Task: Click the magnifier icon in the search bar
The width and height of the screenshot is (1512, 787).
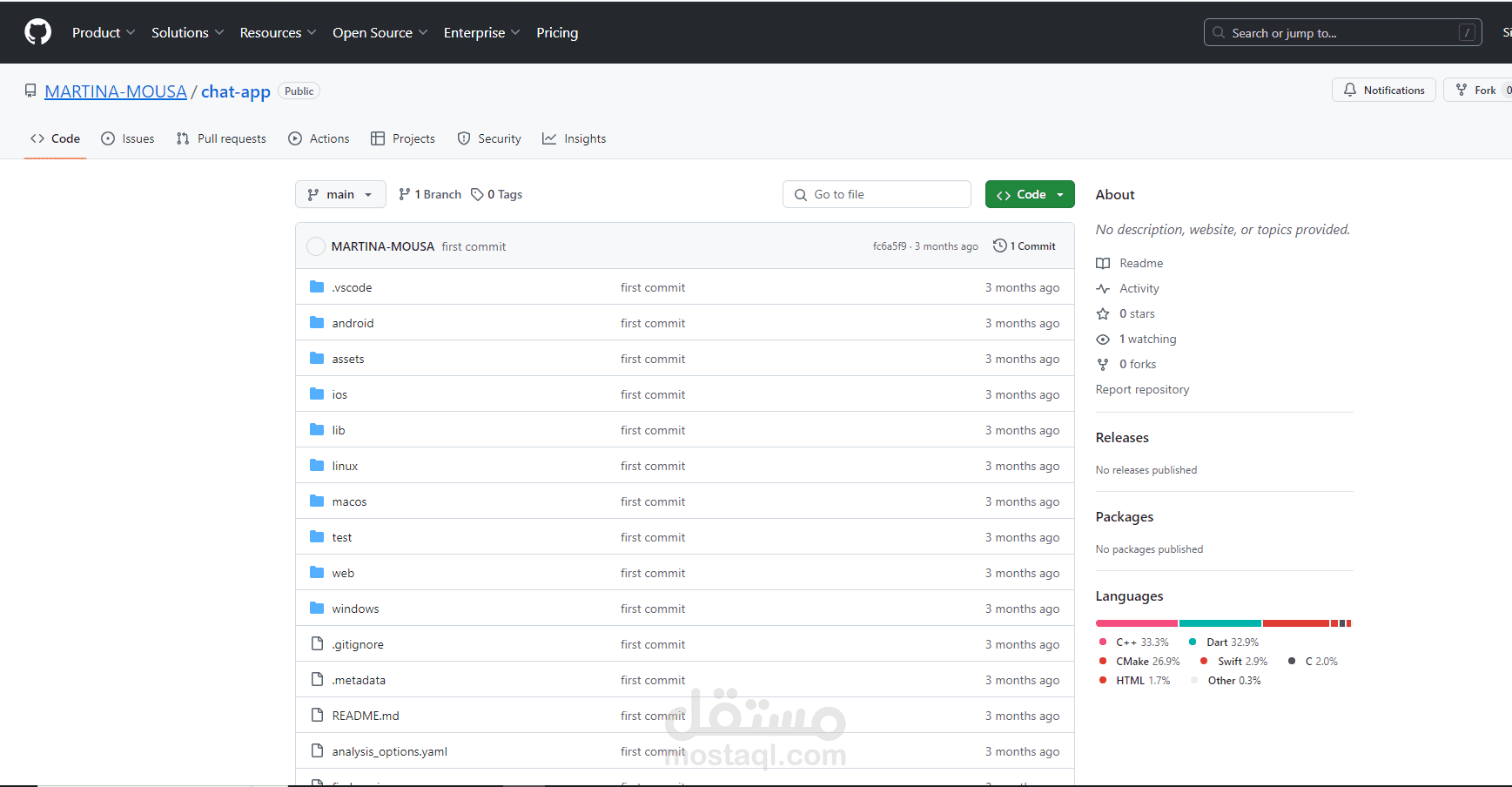Action: (1219, 32)
